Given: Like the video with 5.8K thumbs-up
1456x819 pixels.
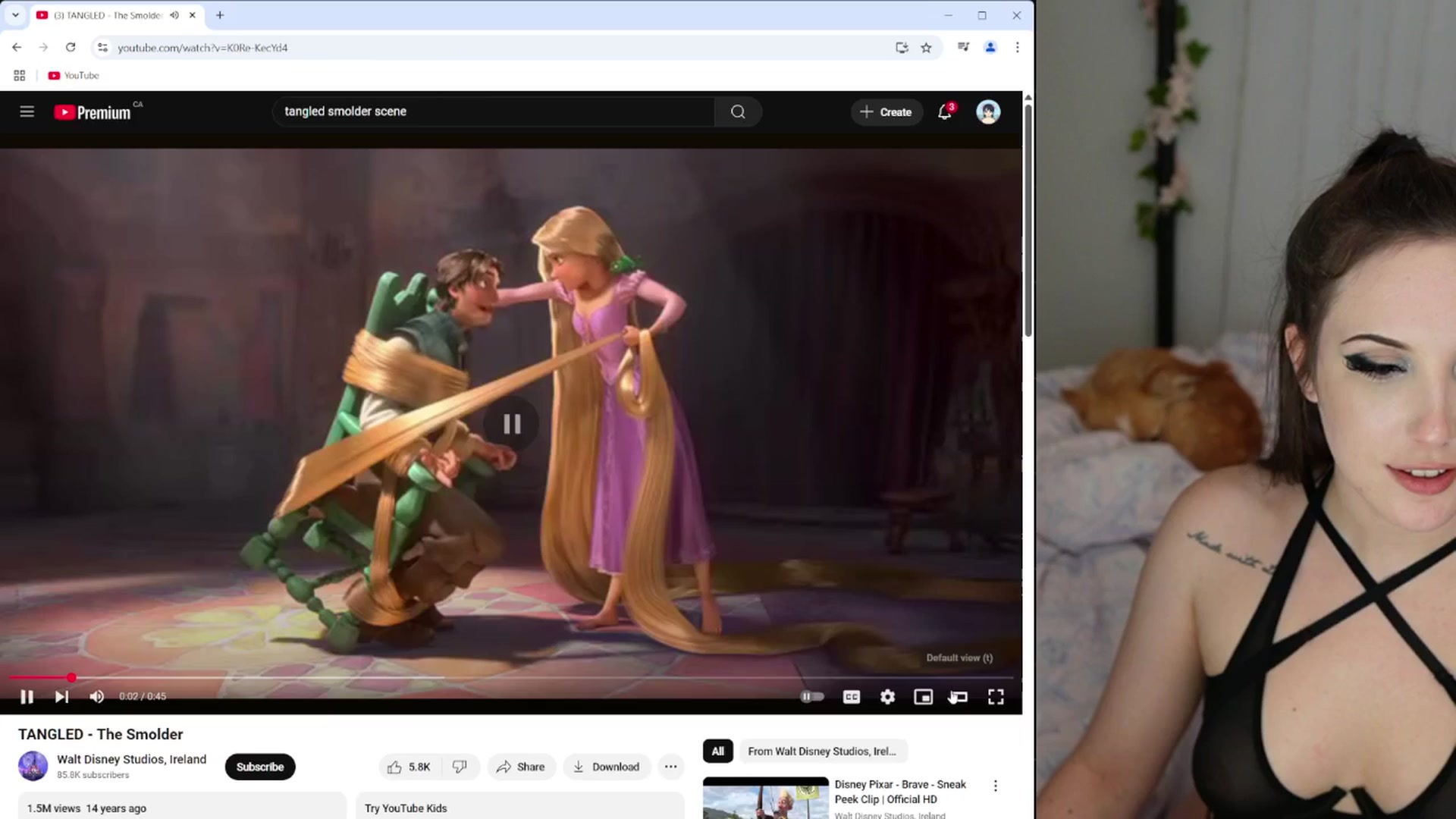Looking at the screenshot, I should point(409,767).
